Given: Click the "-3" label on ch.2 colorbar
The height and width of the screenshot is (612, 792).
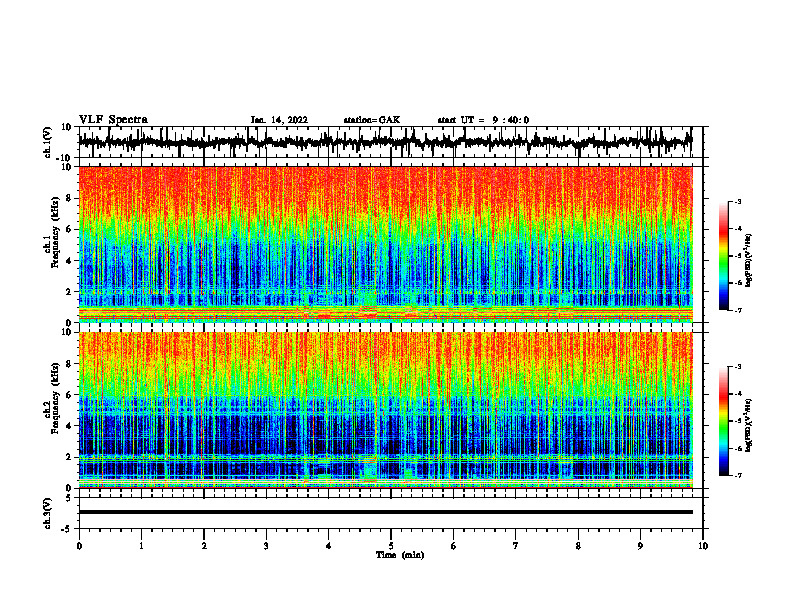Looking at the screenshot, I should point(737,367).
